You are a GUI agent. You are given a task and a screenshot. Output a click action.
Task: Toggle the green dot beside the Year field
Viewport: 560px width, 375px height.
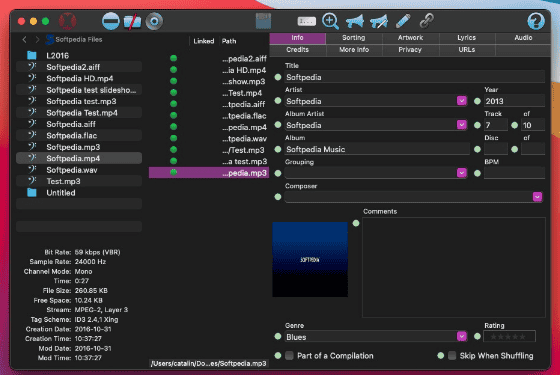coord(477,101)
